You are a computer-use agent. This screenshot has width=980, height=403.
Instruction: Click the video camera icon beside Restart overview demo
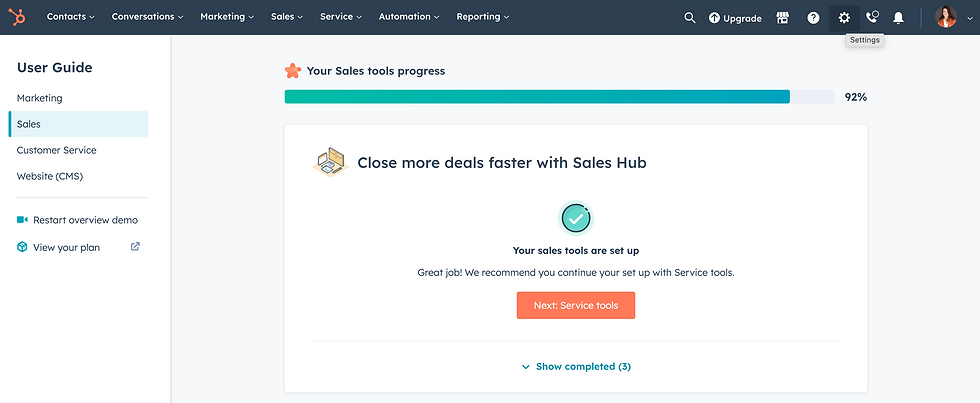pos(22,220)
